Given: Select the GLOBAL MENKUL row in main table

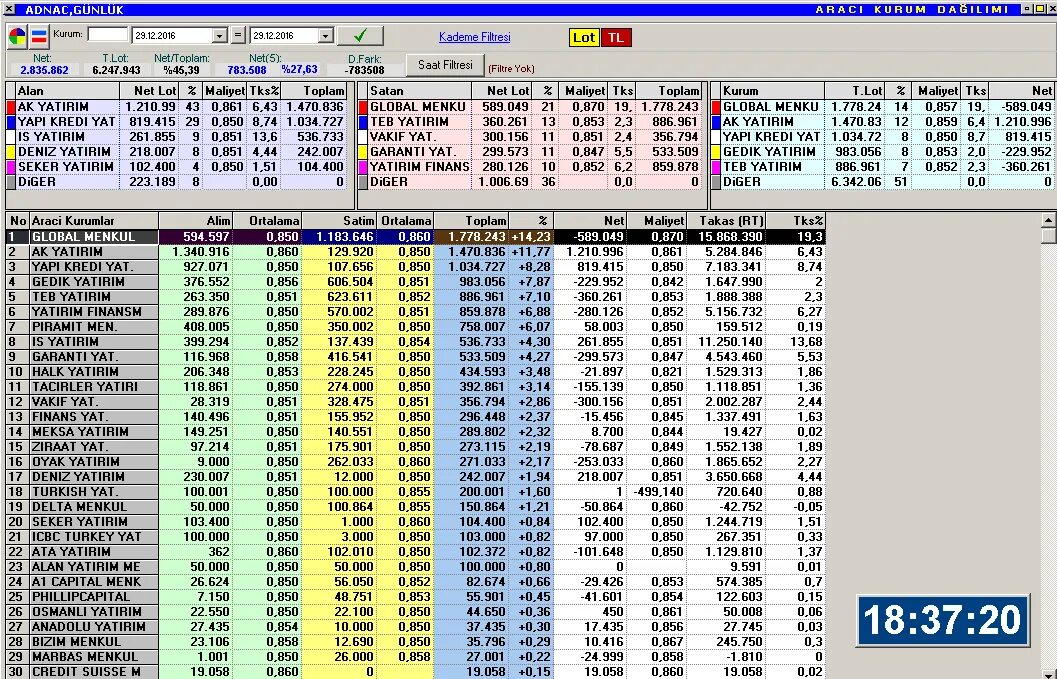Looking at the screenshot, I should 416,237.
